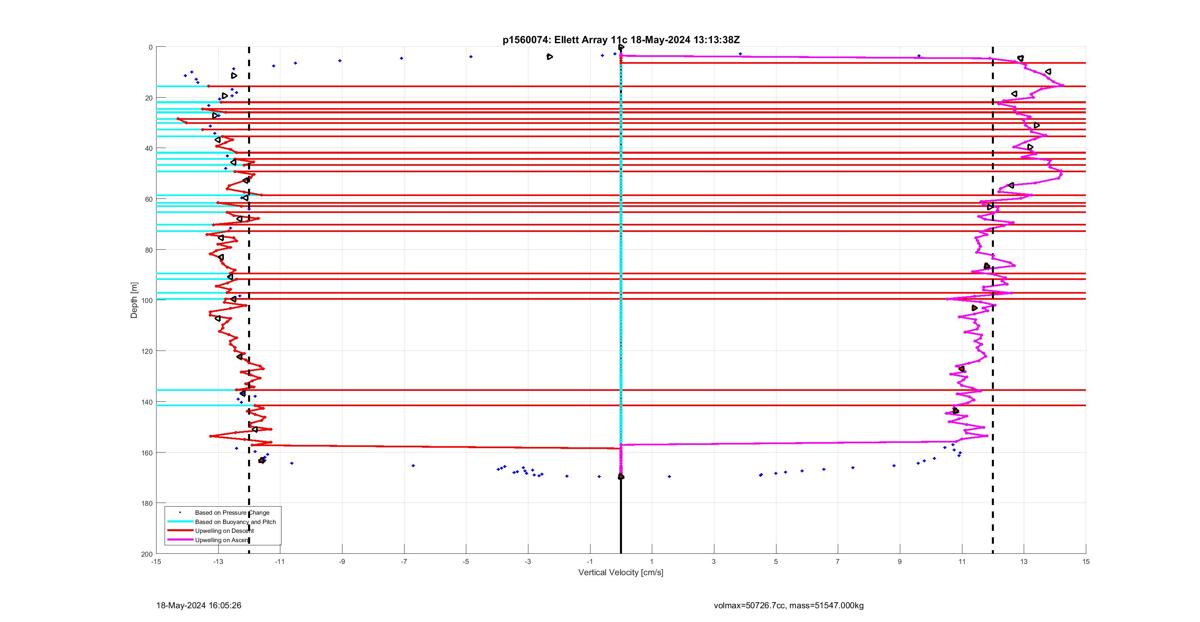Select legend entry 'Upwelling on Descent'

click(225, 531)
